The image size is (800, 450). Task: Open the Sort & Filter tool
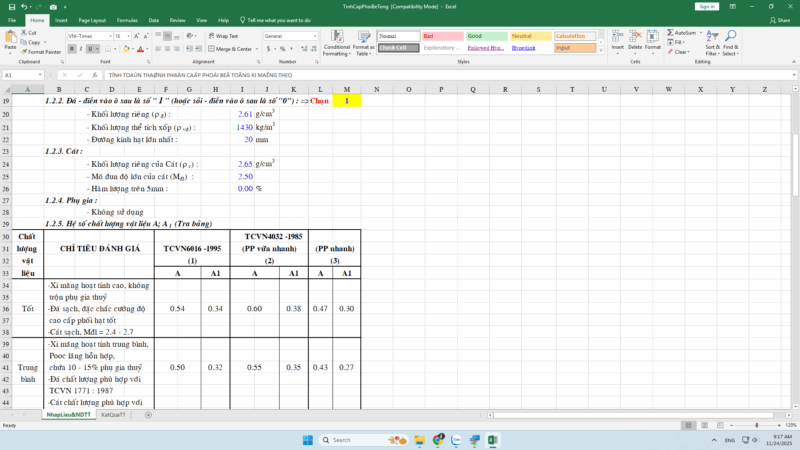(x=712, y=40)
